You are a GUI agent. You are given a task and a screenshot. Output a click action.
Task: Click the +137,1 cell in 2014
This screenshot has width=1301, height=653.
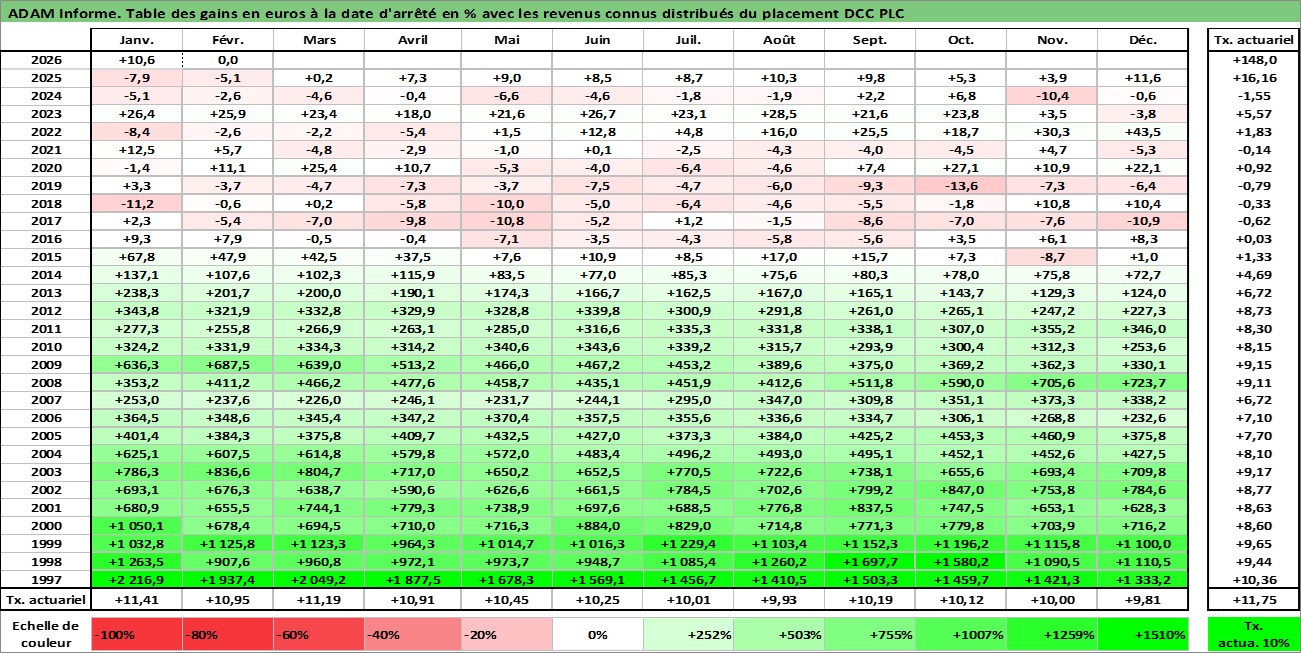[137, 275]
